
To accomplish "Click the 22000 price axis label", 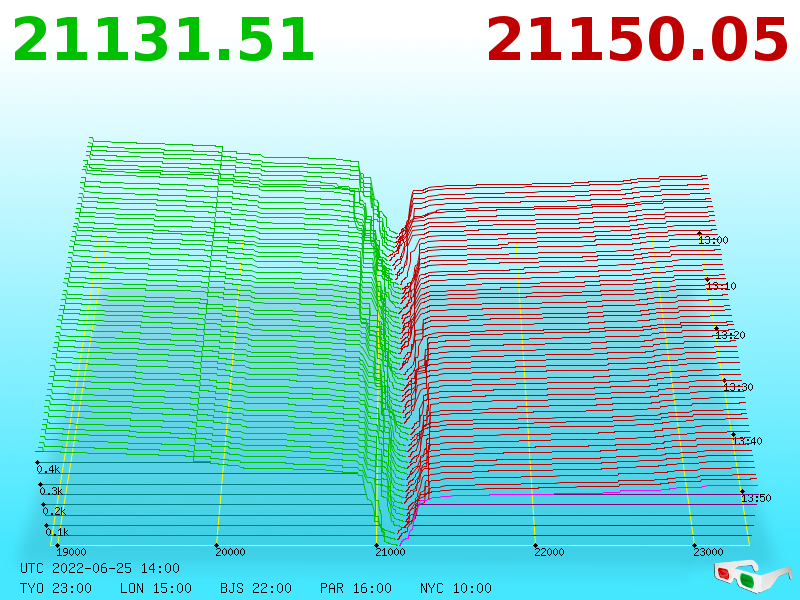I will coord(549,552).
